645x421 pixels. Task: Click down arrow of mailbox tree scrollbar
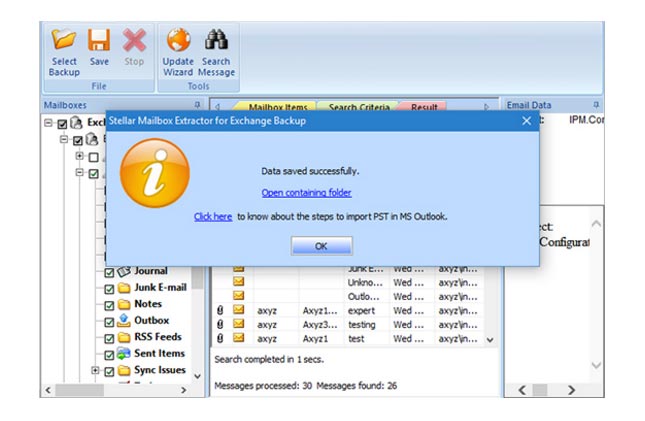point(197,376)
